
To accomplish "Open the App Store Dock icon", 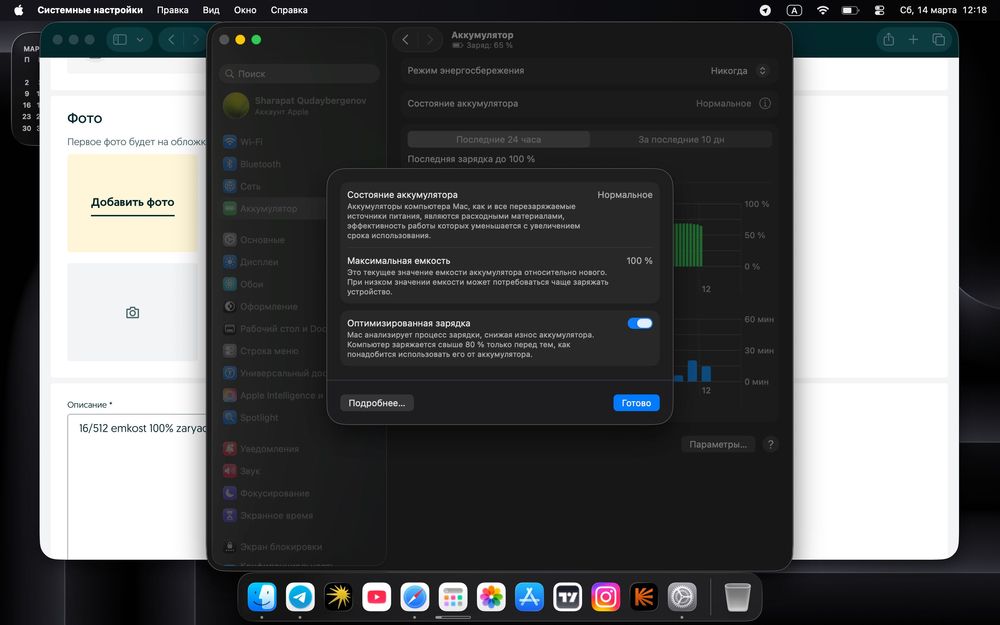I will [x=529, y=597].
